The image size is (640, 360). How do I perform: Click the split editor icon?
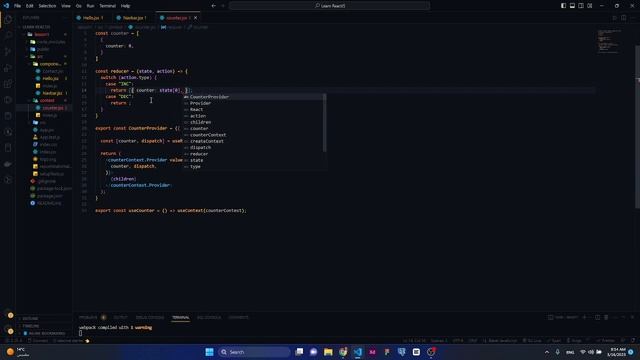coord(624,18)
